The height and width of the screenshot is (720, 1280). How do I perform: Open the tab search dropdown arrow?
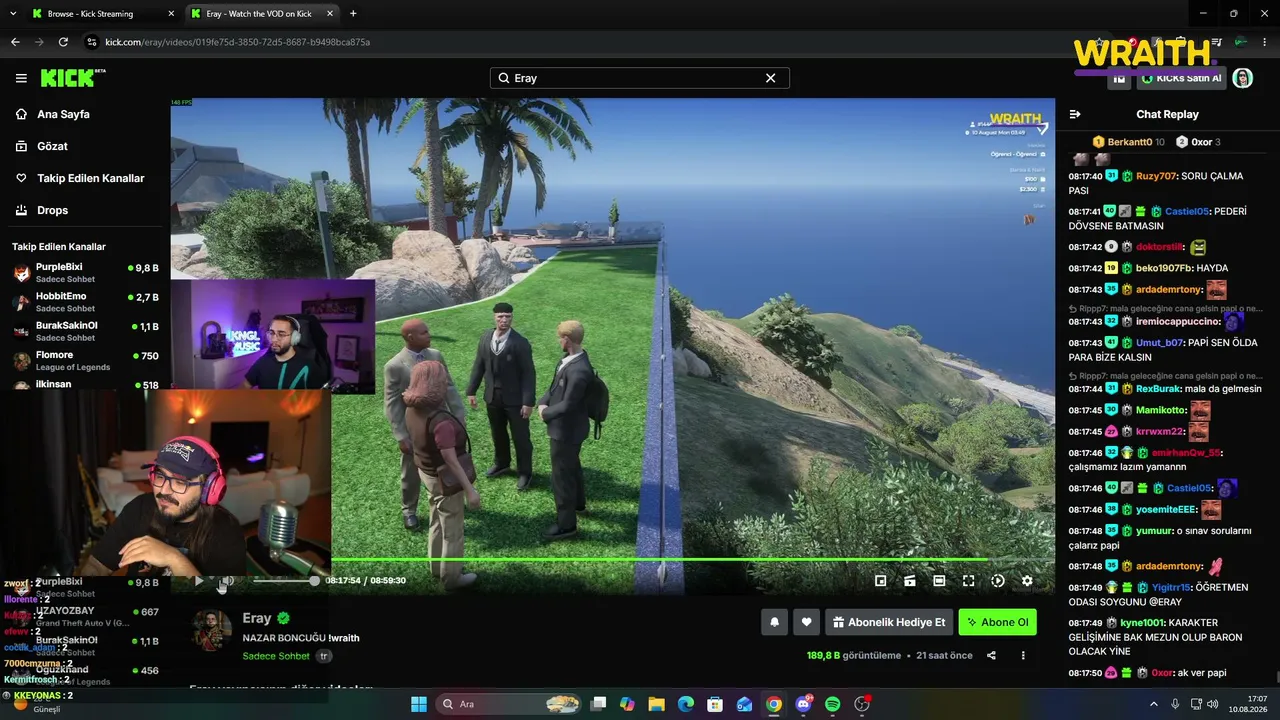(x=13, y=14)
